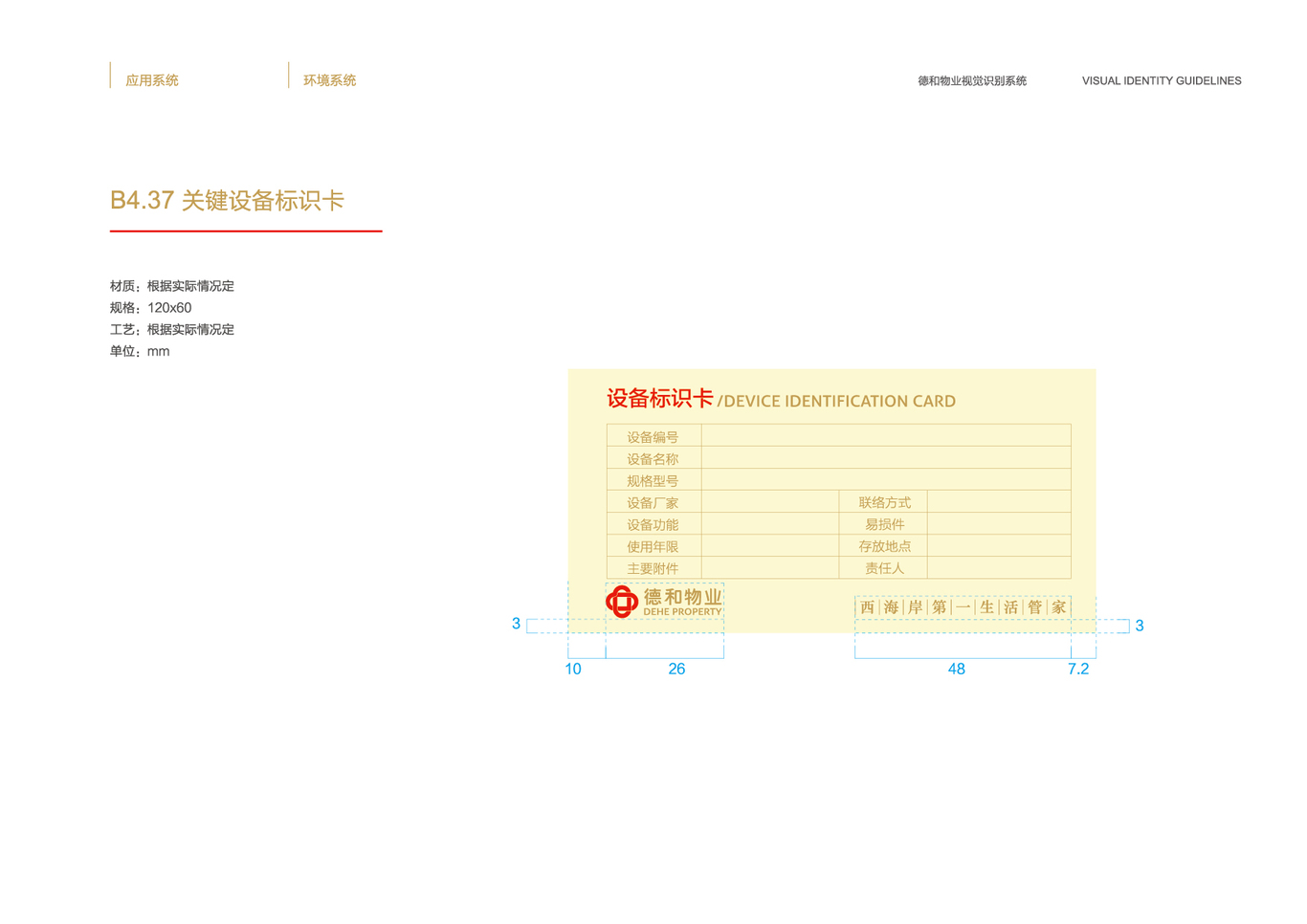Click the 西海岸第一生活管家 slogan strip
Image resolution: width=1307 pixels, height=924 pixels.
(x=963, y=607)
